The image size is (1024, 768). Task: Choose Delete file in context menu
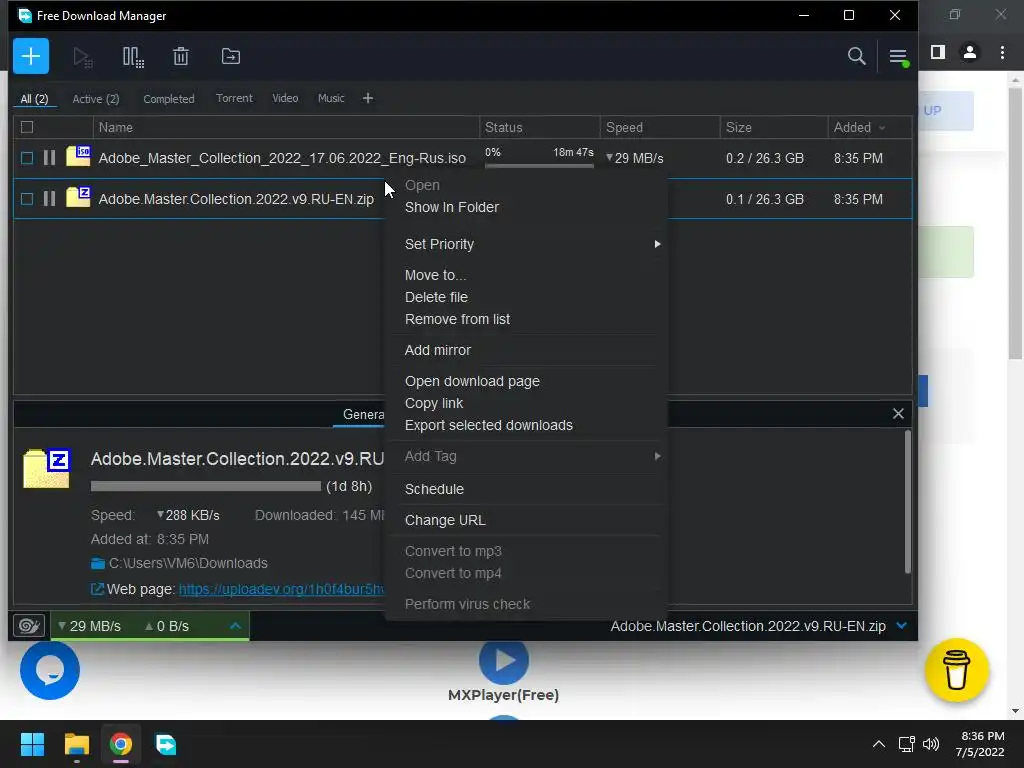pyautogui.click(x=436, y=297)
